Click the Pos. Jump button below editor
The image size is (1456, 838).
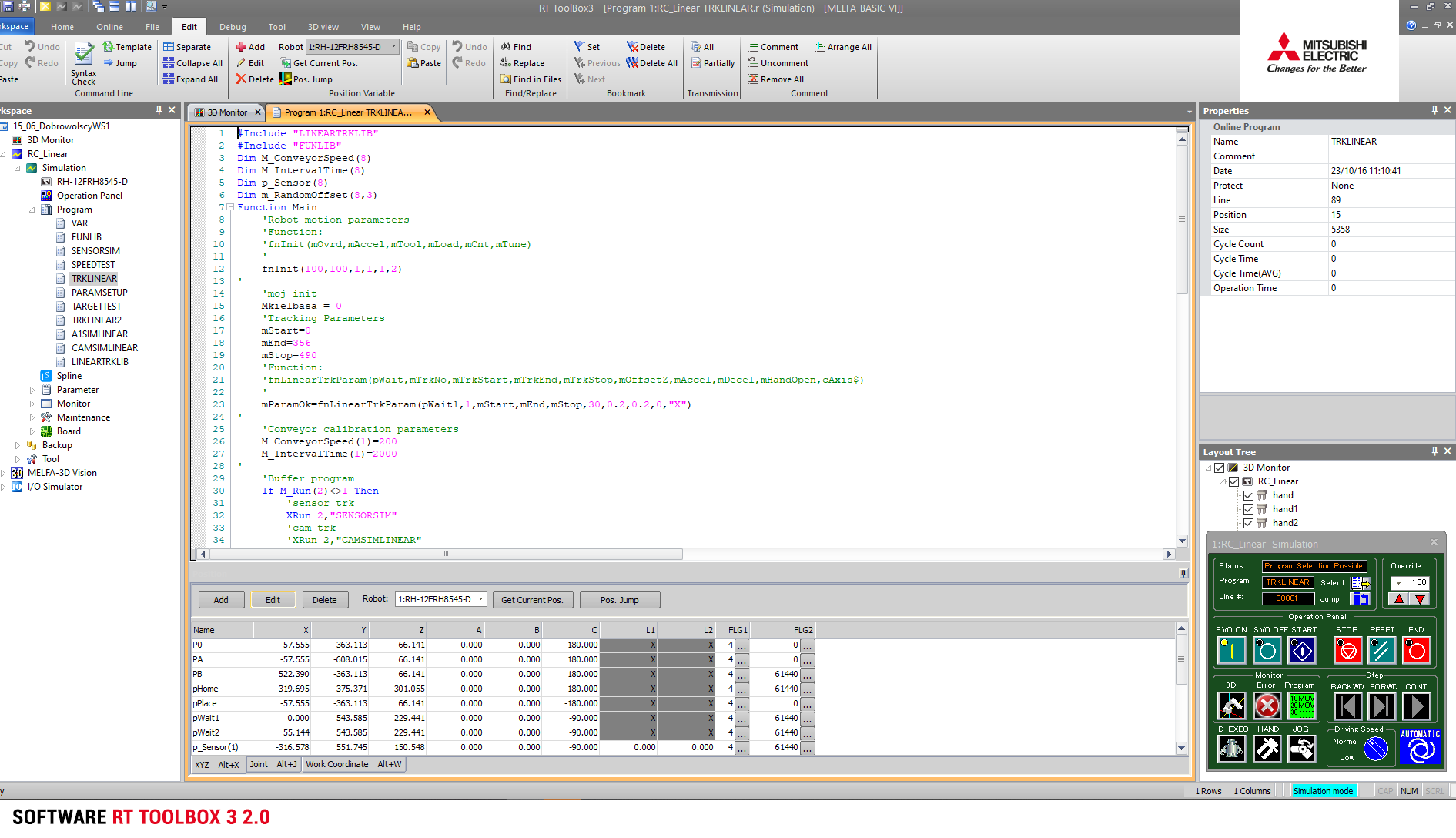tap(619, 600)
